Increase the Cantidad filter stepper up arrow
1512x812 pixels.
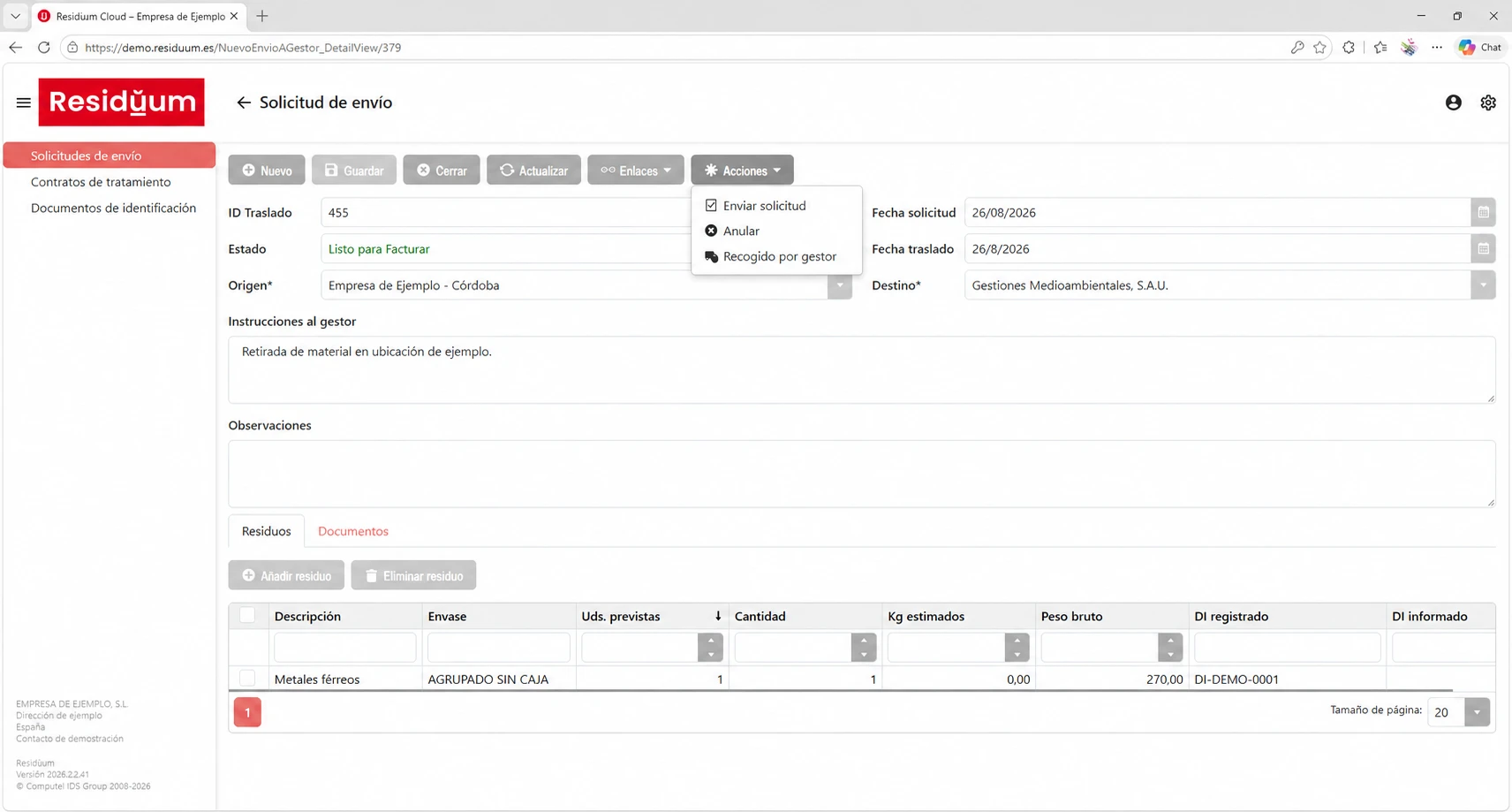pyautogui.click(x=864, y=641)
